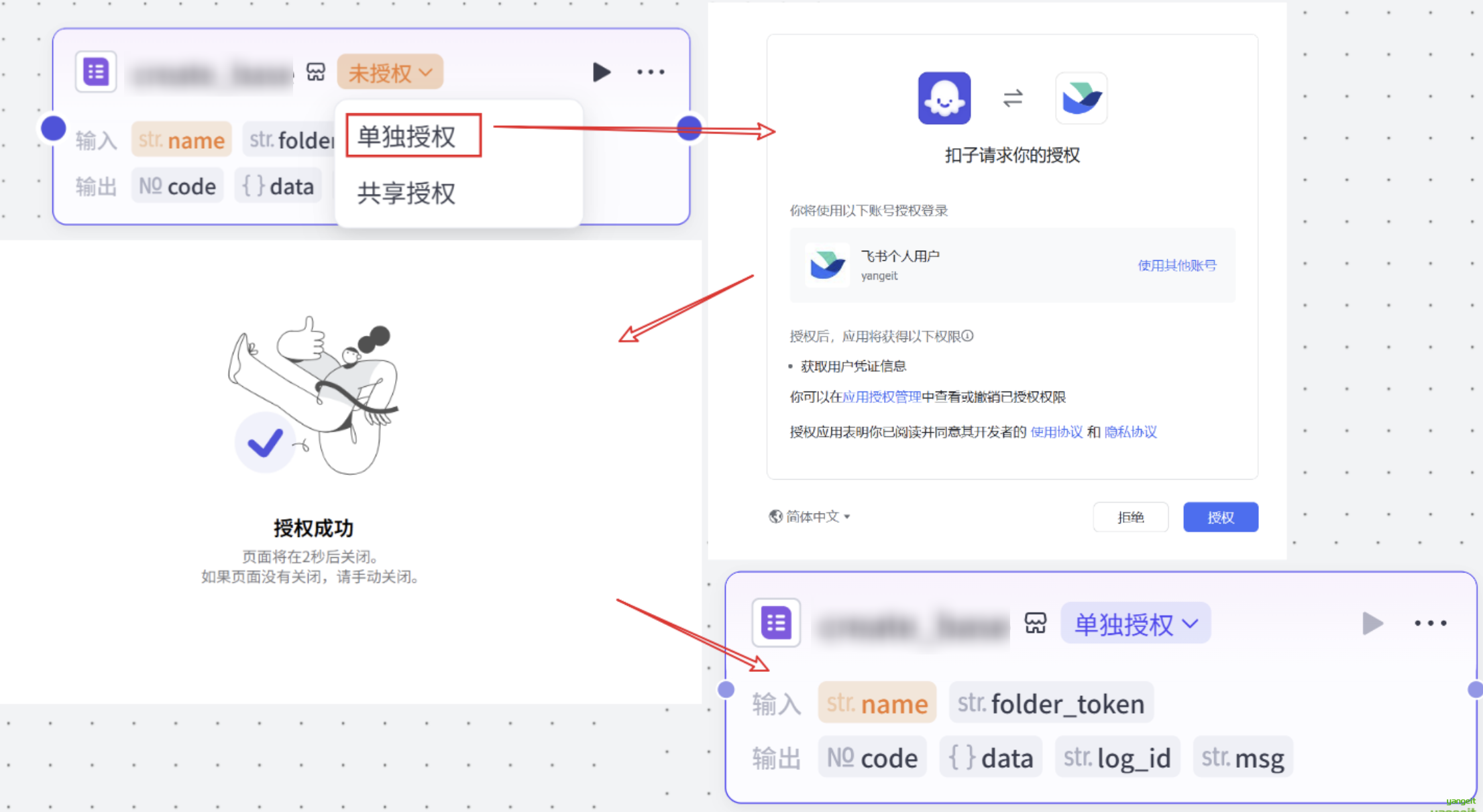Expand the 单独授权 dropdown on bottom node
Image resolution: width=1483 pixels, height=812 pixels.
1135,624
